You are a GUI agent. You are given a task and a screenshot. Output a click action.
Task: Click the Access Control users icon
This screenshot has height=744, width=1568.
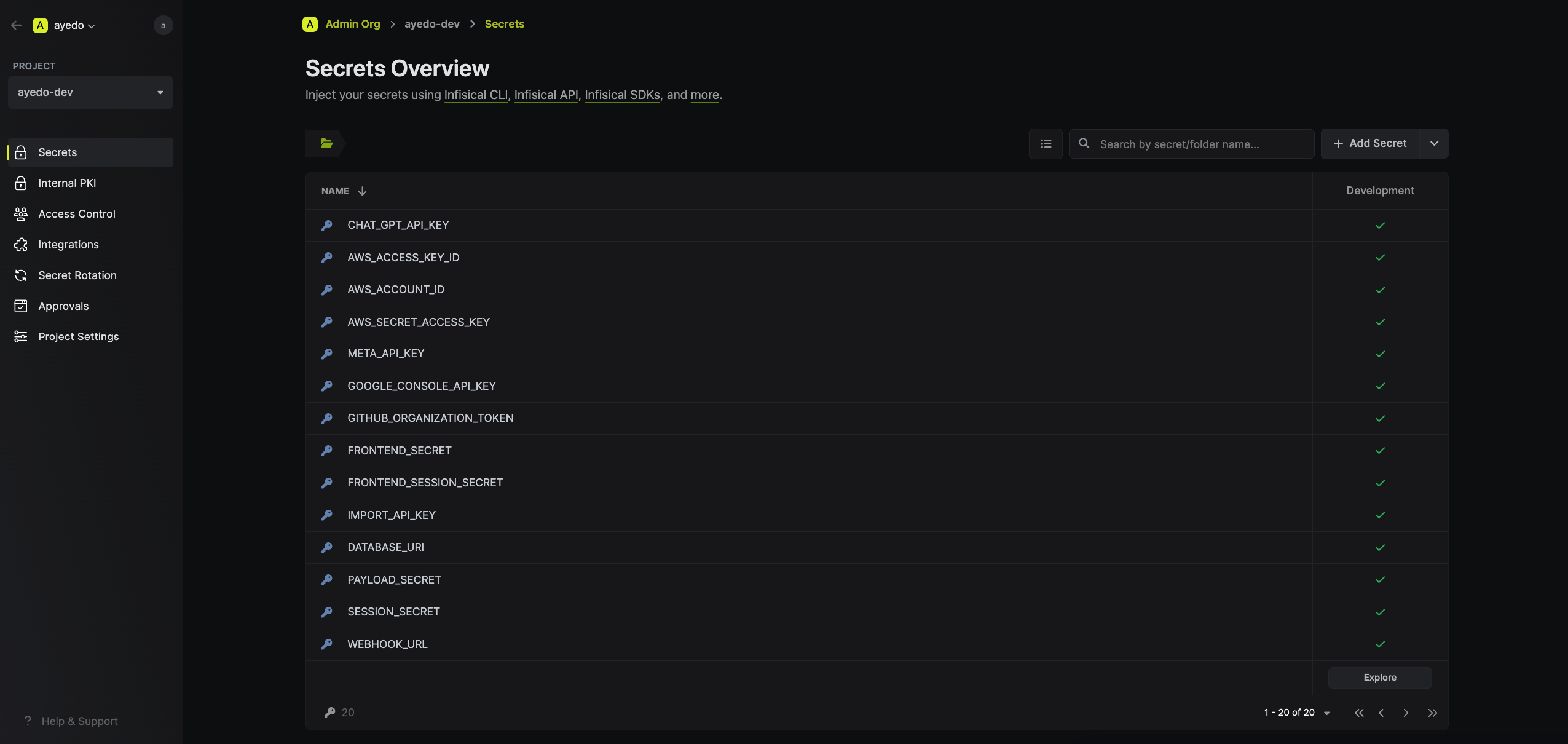tap(21, 214)
